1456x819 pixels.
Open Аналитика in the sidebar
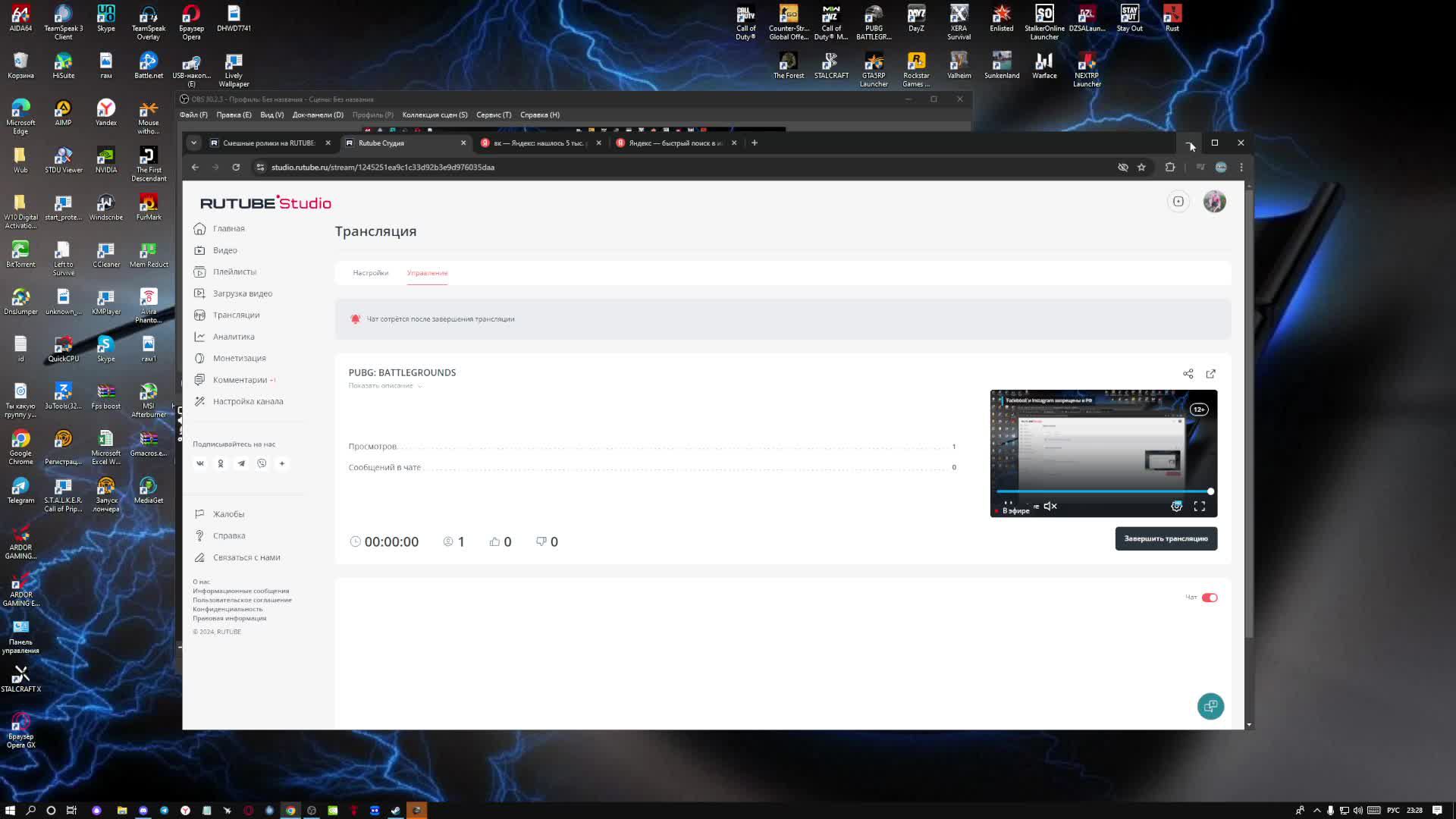click(x=234, y=337)
